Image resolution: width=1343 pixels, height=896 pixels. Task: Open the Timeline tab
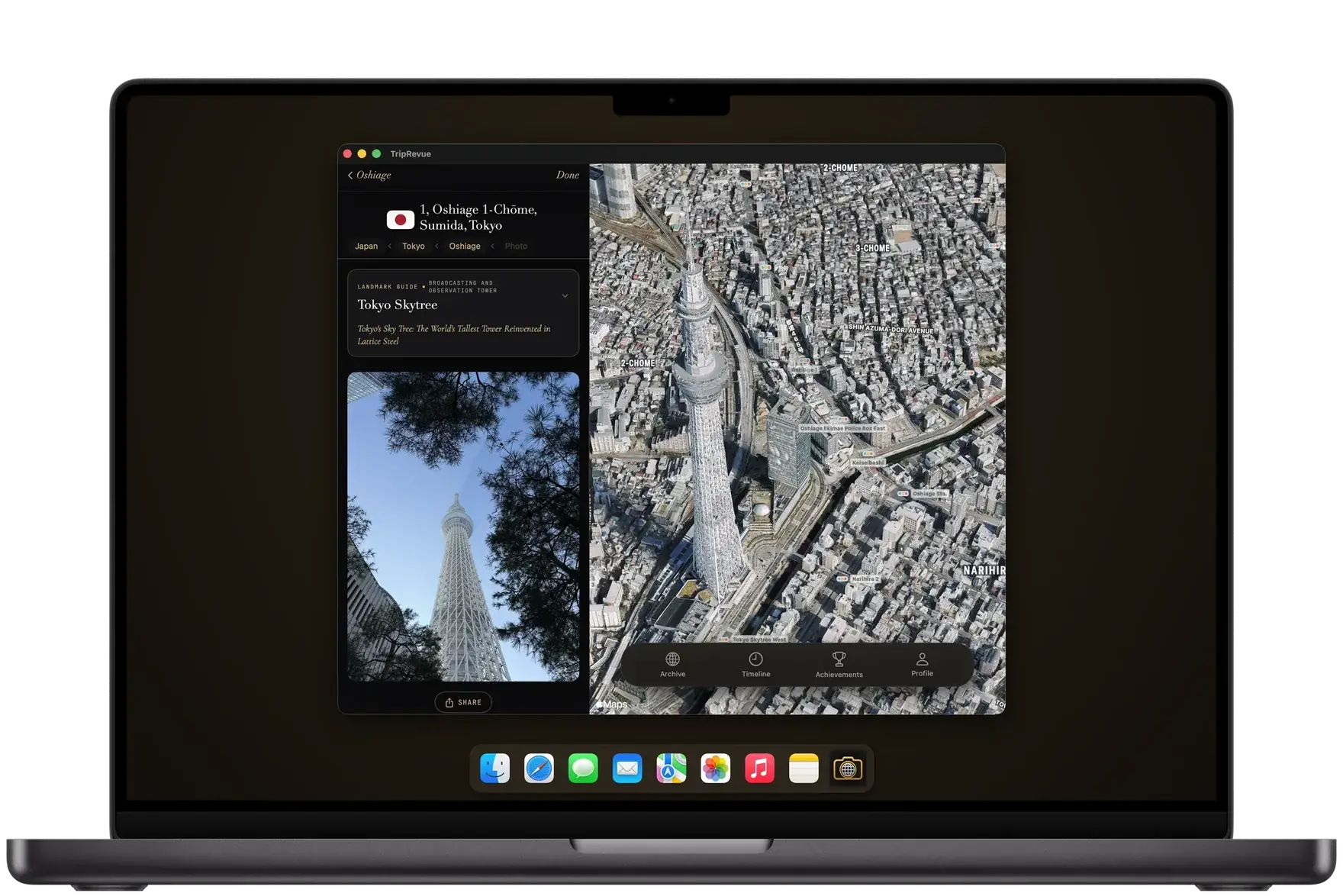(755, 664)
